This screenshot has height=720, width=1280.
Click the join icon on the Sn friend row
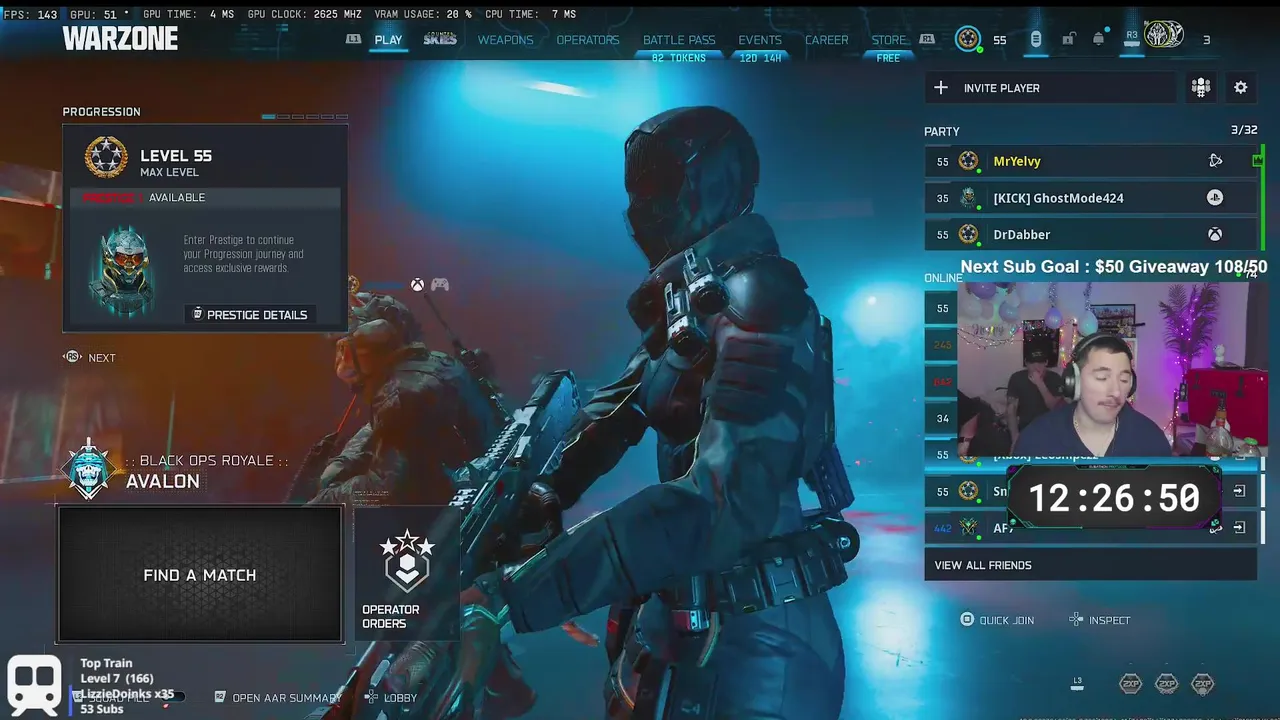(1239, 491)
